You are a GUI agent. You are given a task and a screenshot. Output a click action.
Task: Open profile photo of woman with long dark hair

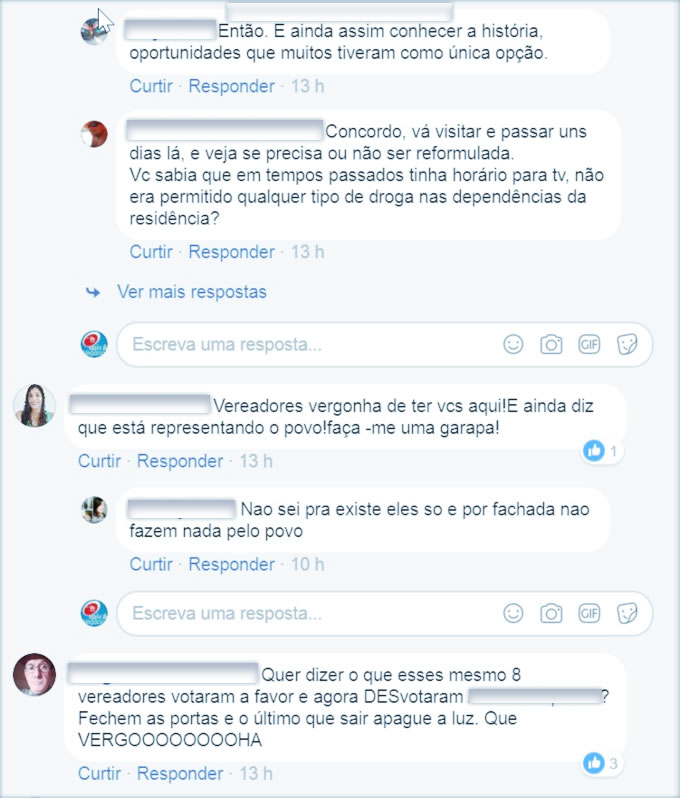[34, 406]
